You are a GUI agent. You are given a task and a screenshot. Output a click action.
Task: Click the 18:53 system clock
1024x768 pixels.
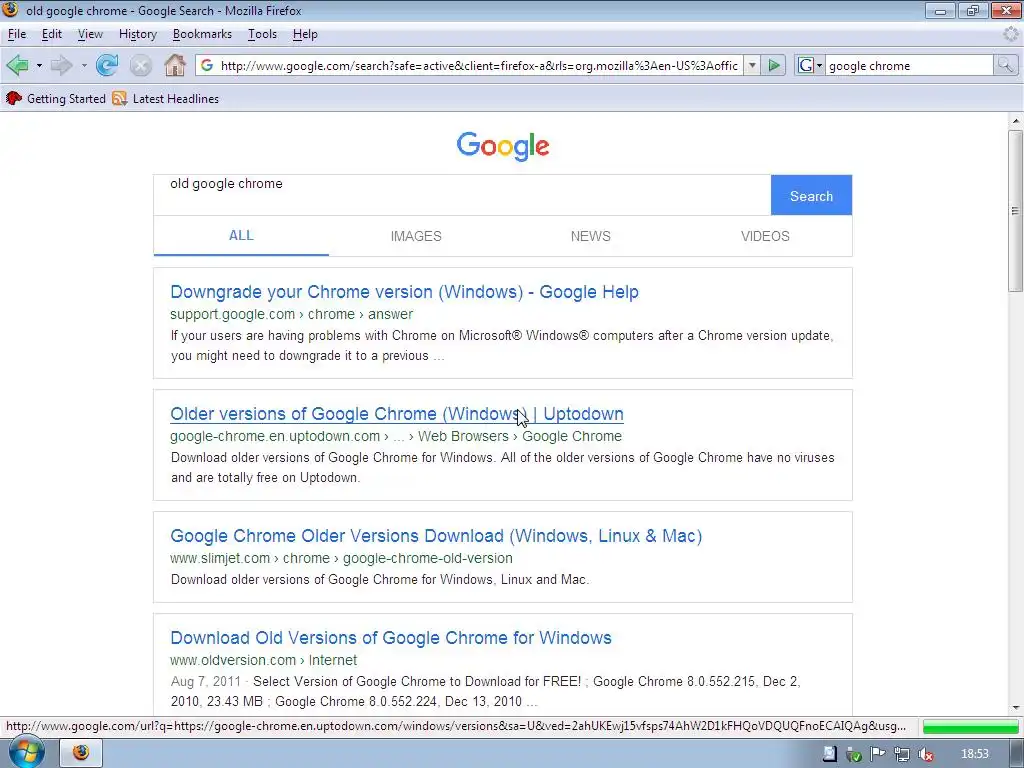(x=975, y=754)
